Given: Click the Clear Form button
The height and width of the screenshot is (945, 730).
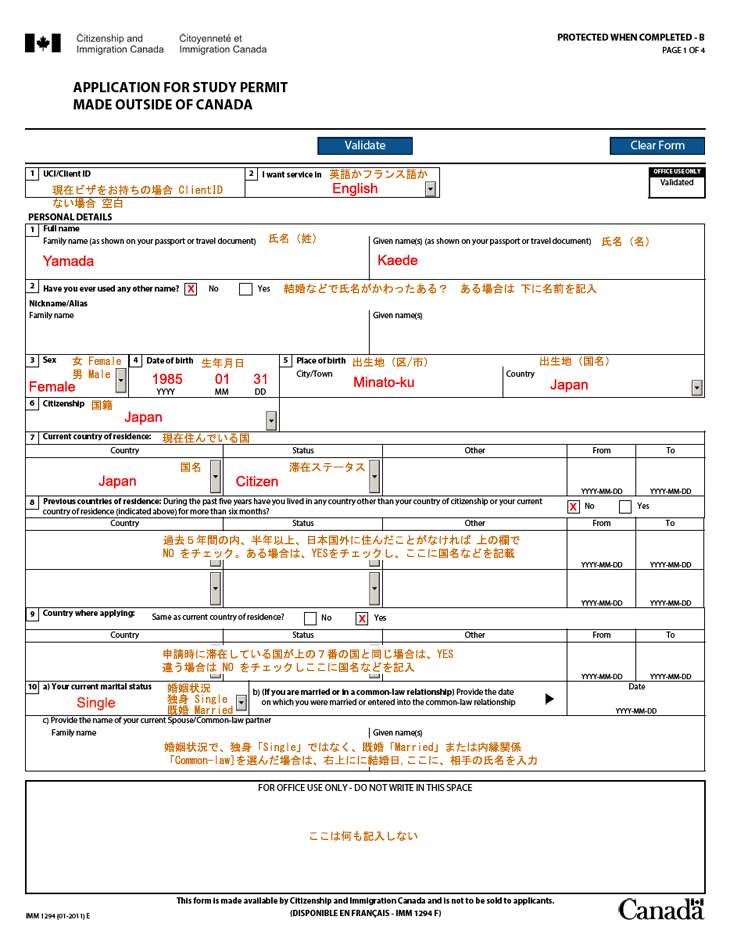Looking at the screenshot, I should click(657, 145).
